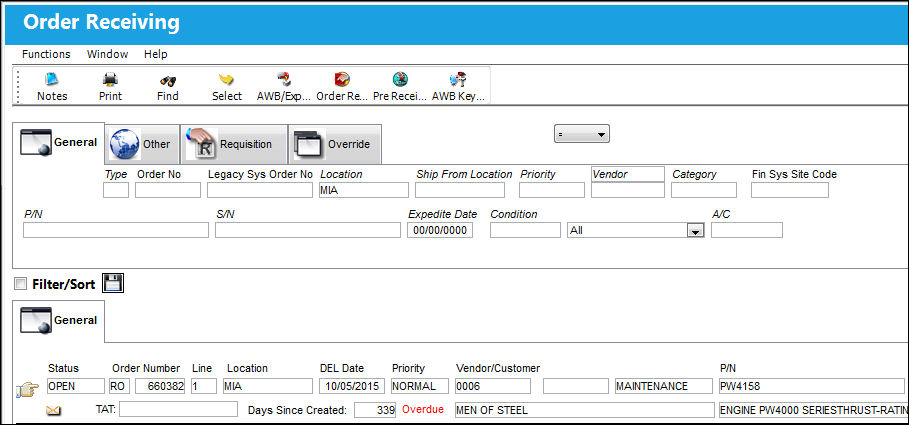
Task: Click the S/N search input field
Action: coord(308,230)
